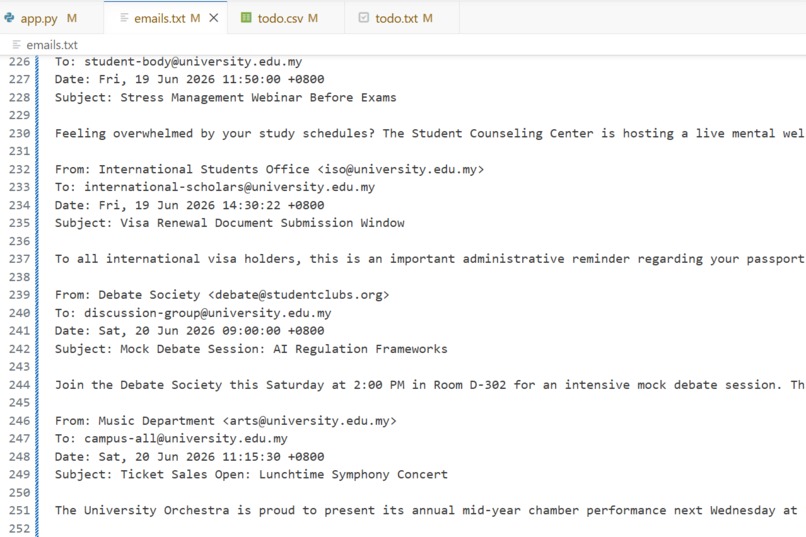
Task: Click the text file icon on emails.txt tab
Action: pos(124,18)
